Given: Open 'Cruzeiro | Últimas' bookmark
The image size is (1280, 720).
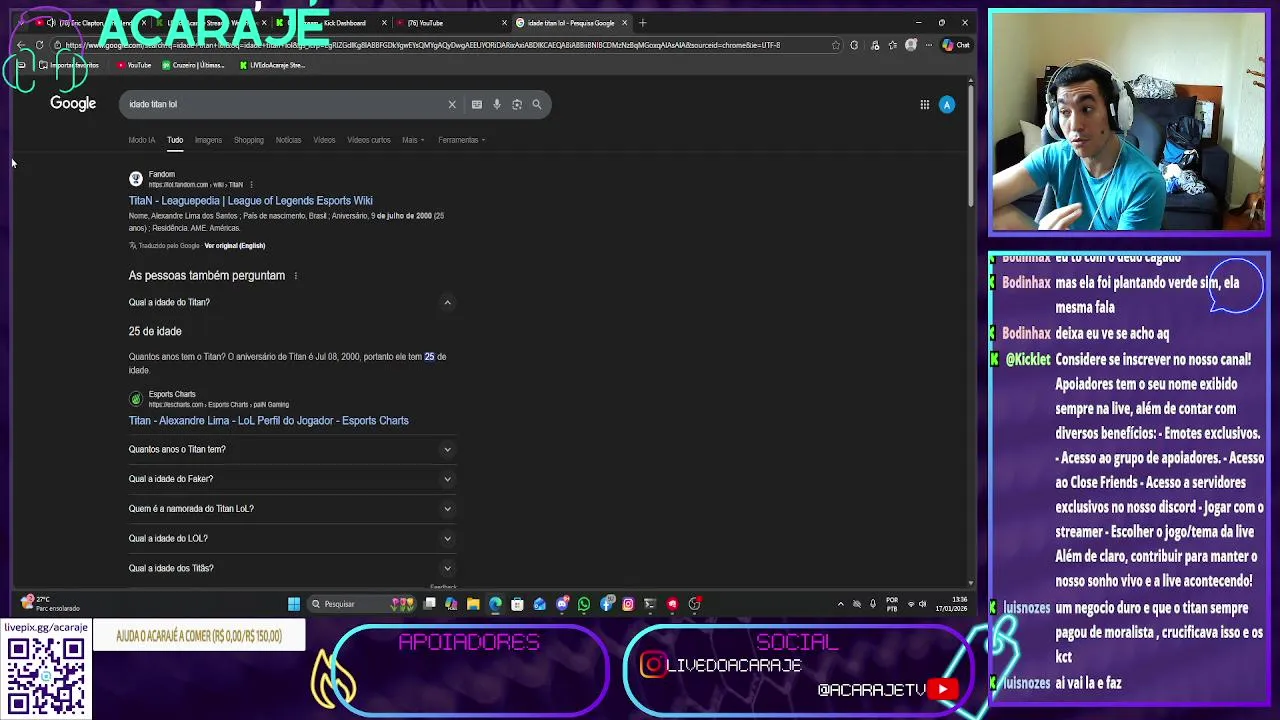Looking at the screenshot, I should [192, 65].
